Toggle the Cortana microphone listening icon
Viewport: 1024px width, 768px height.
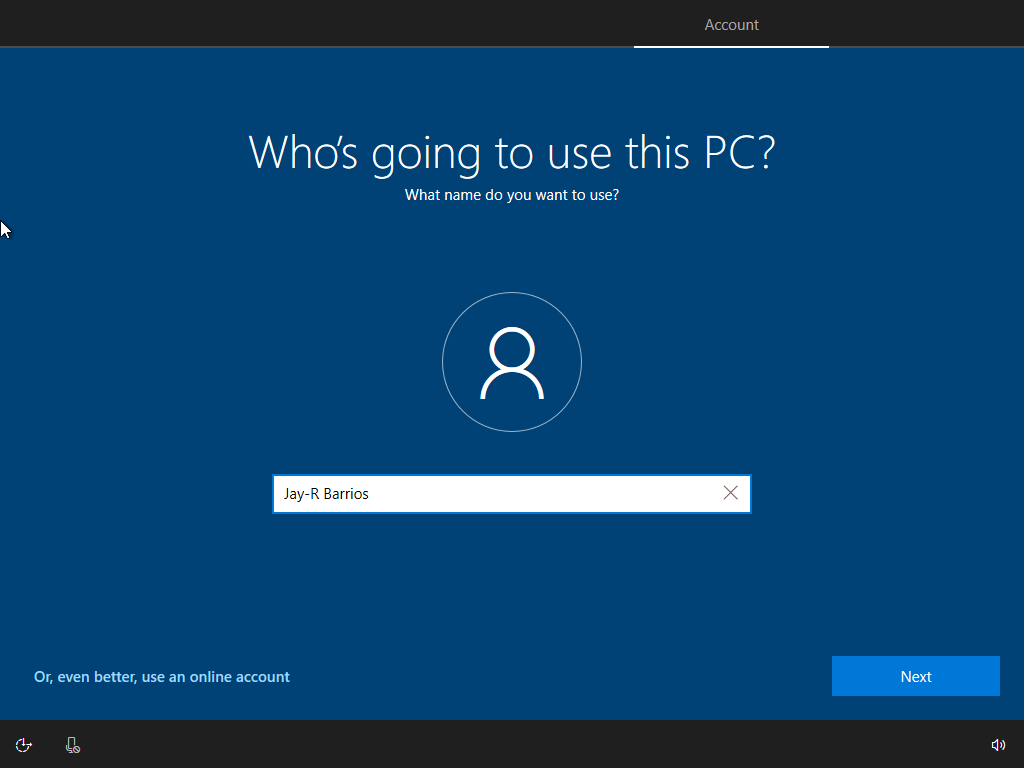pos(73,745)
